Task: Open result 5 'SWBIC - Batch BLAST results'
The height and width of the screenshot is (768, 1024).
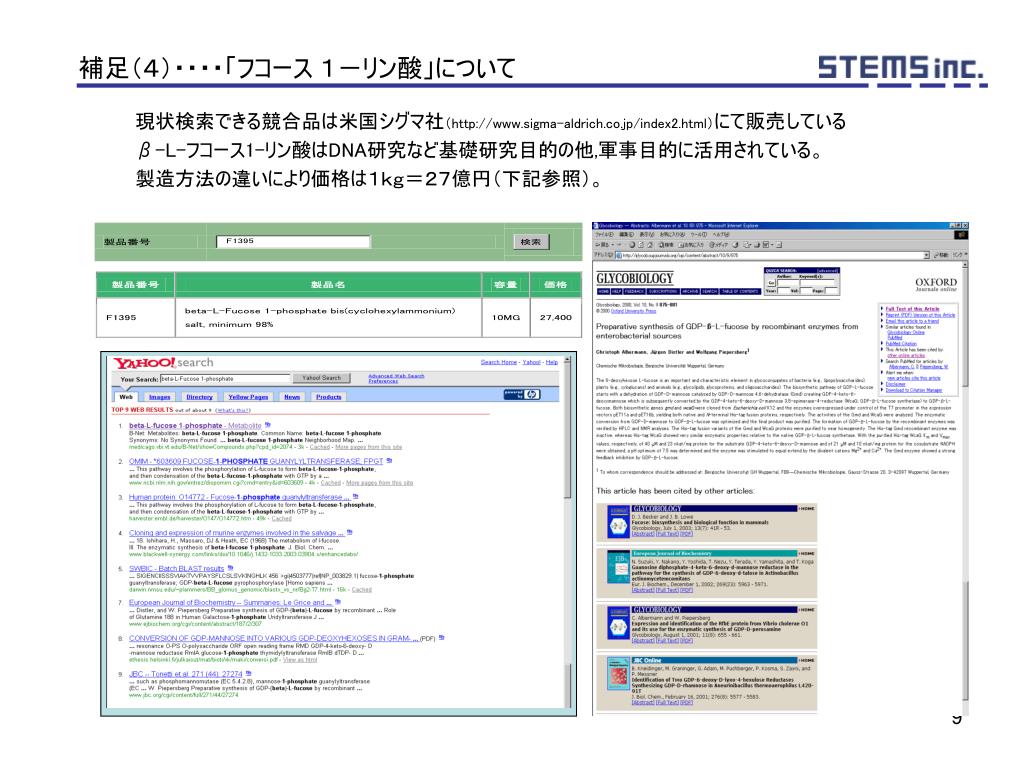Action: click(176, 569)
